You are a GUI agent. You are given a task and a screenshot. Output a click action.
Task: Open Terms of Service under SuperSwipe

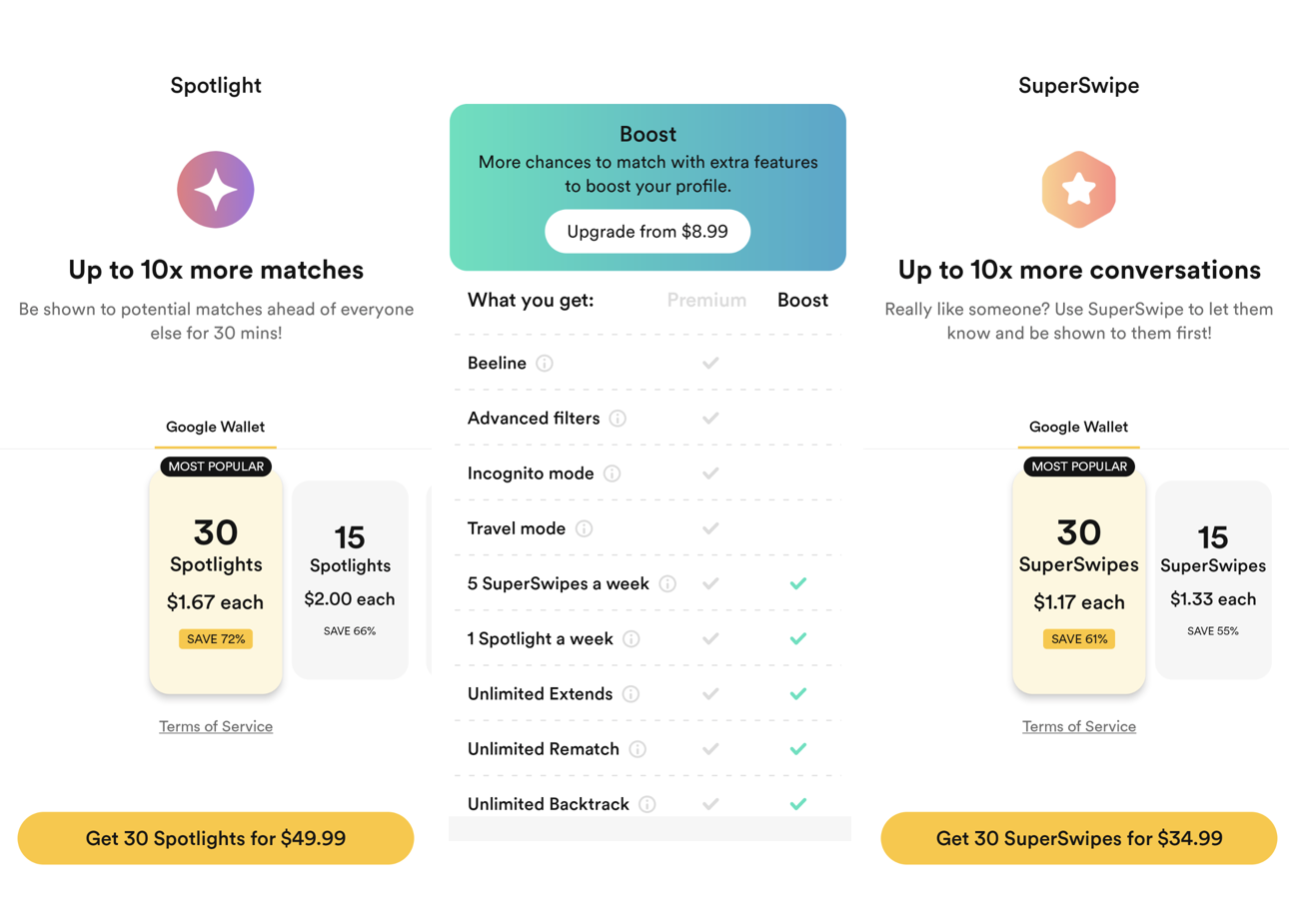(1079, 726)
